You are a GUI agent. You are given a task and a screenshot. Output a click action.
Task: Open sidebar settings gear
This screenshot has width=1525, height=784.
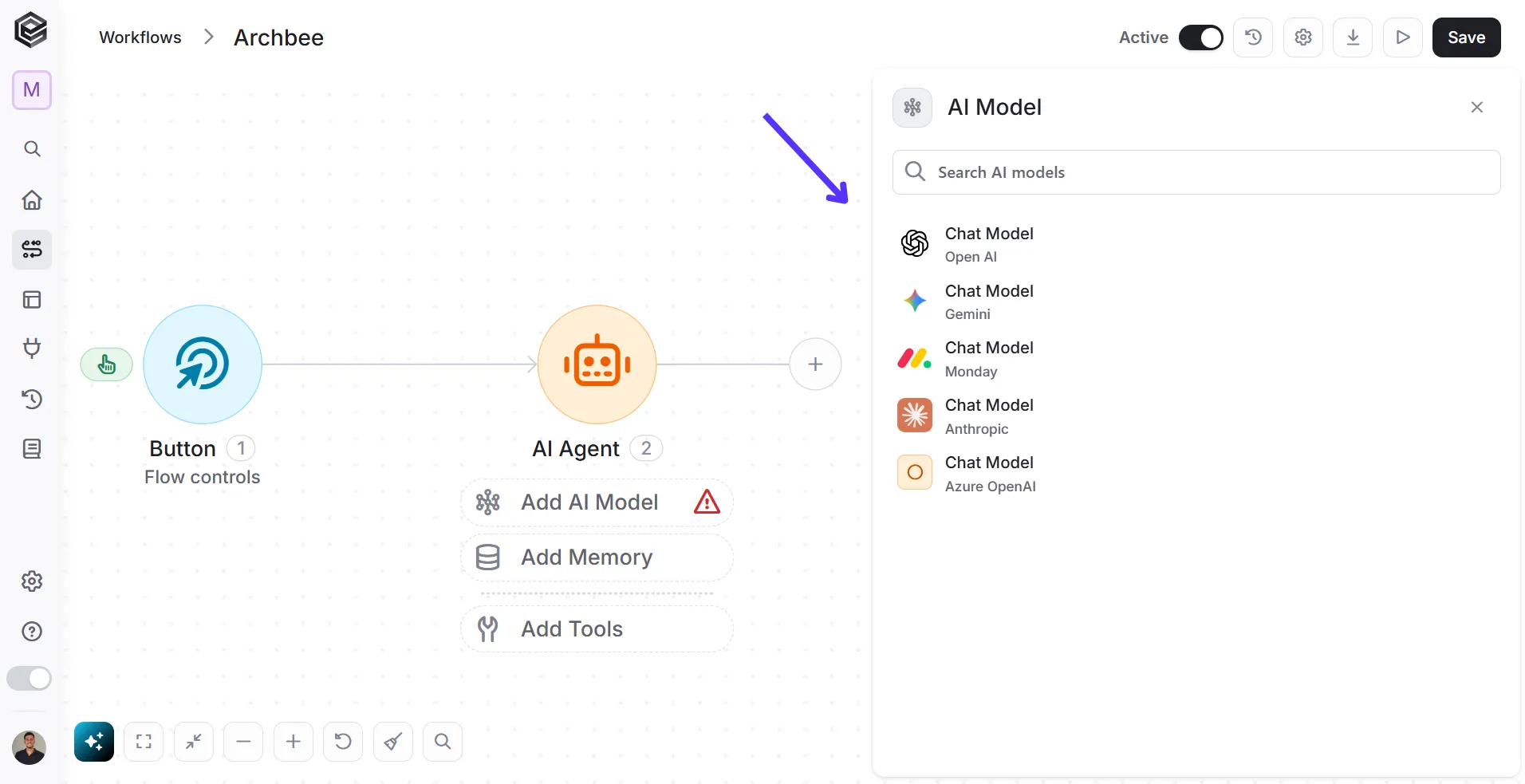coord(32,581)
